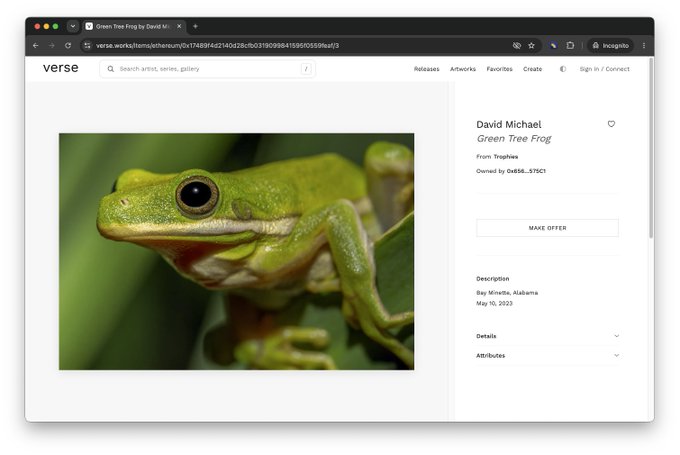Image resolution: width=680 pixels, height=455 pixels.
Task: Click the slash shortcut key hint
Action: click(x=306, y=69)
